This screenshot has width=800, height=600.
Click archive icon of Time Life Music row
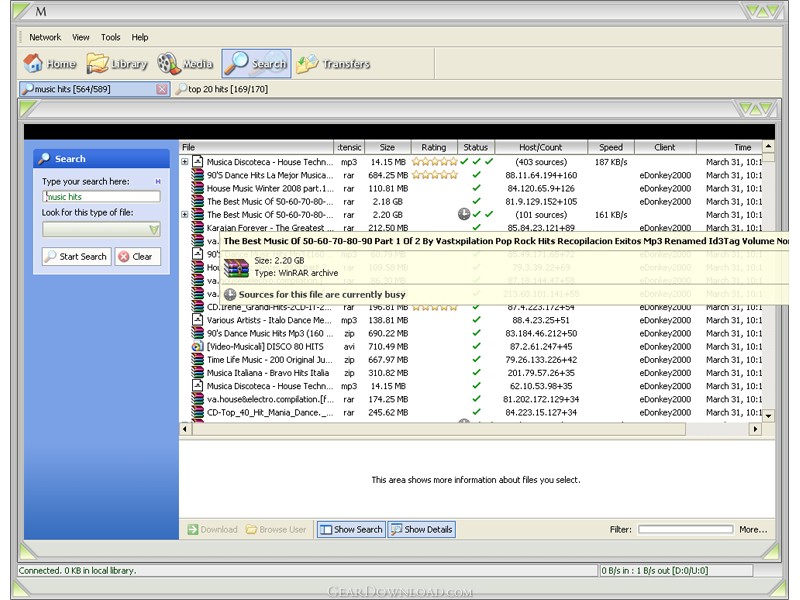[197, 360]
